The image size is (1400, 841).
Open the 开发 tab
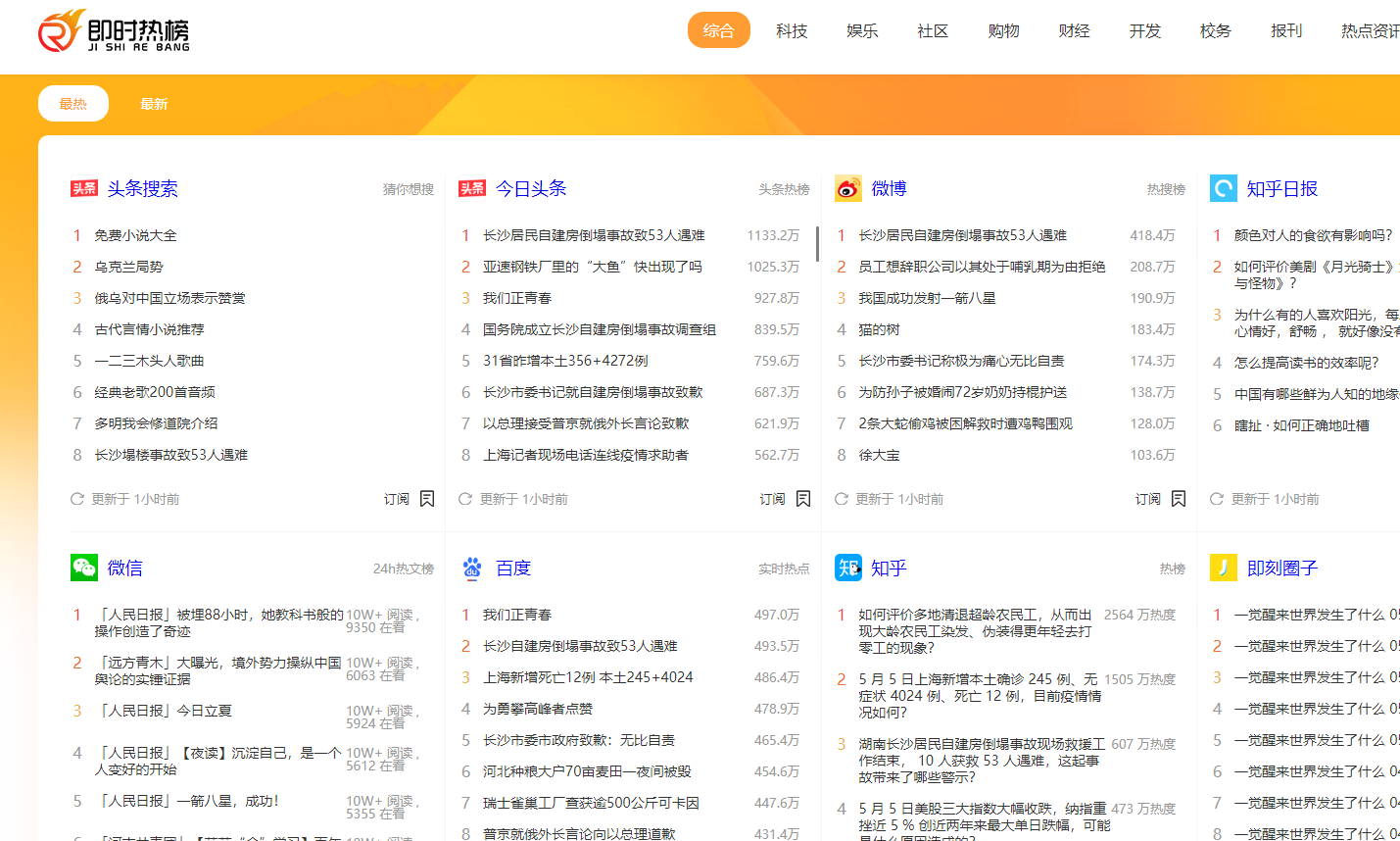[1145, 30]
